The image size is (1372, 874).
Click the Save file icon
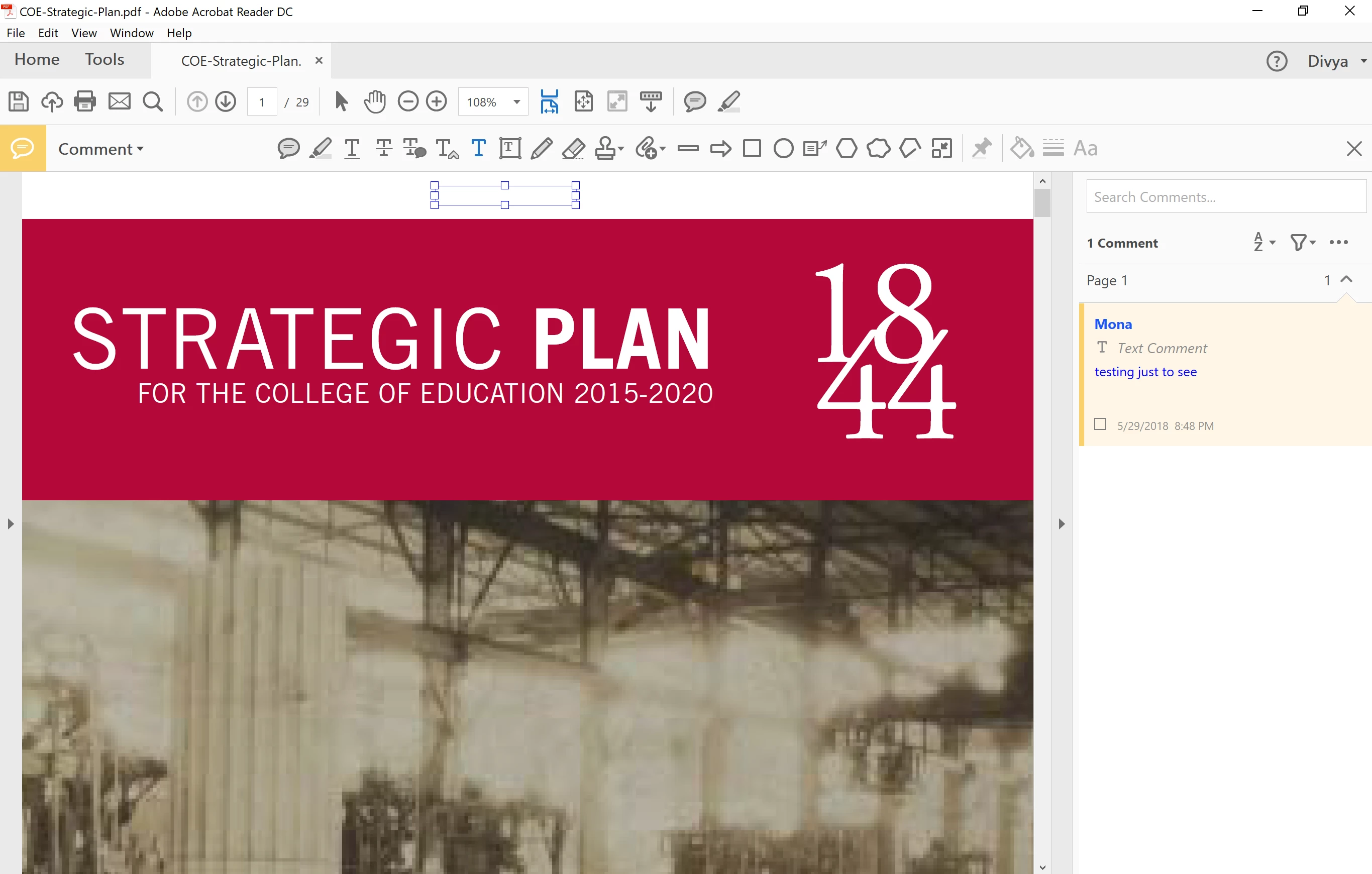click(x=19, y=102)
